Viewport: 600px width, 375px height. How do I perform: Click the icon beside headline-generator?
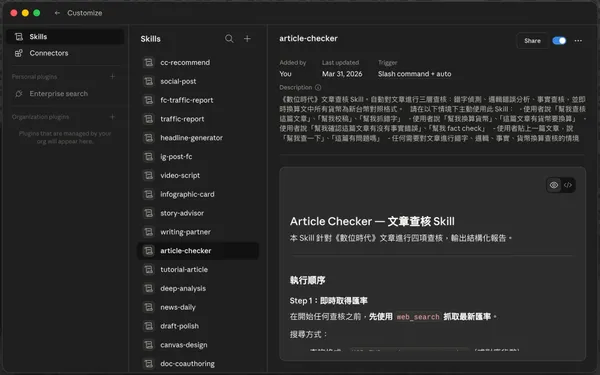pyautogui.click(x=148, y=138)
